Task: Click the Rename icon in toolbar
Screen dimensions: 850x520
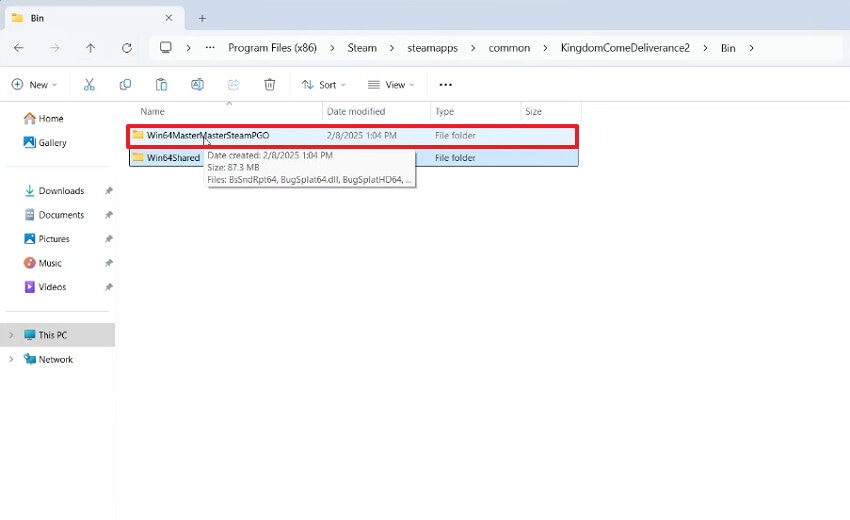Action: pos(197,85)
